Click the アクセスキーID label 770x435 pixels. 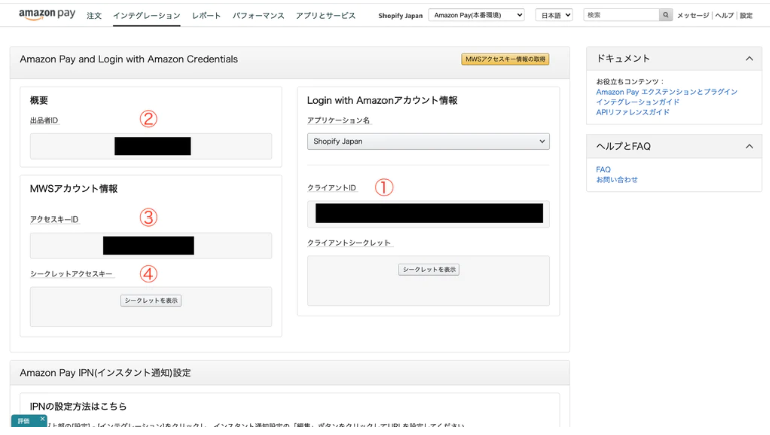coord(54,219)
